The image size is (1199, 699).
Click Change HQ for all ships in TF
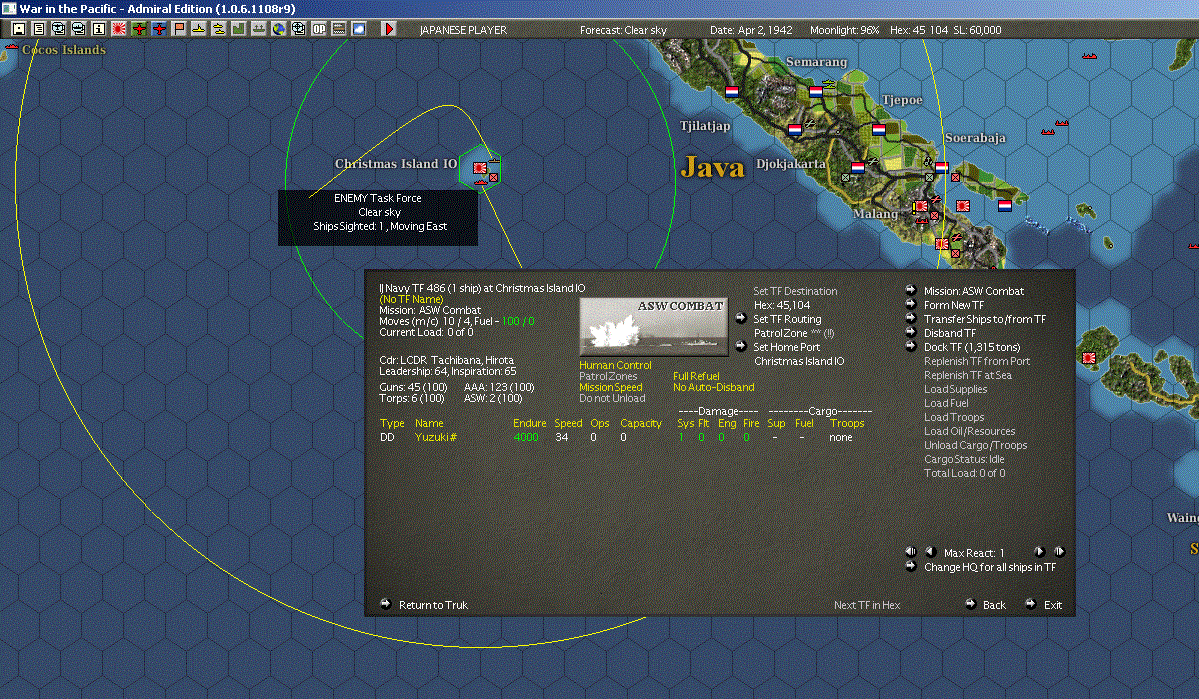(x=989, y=567)
